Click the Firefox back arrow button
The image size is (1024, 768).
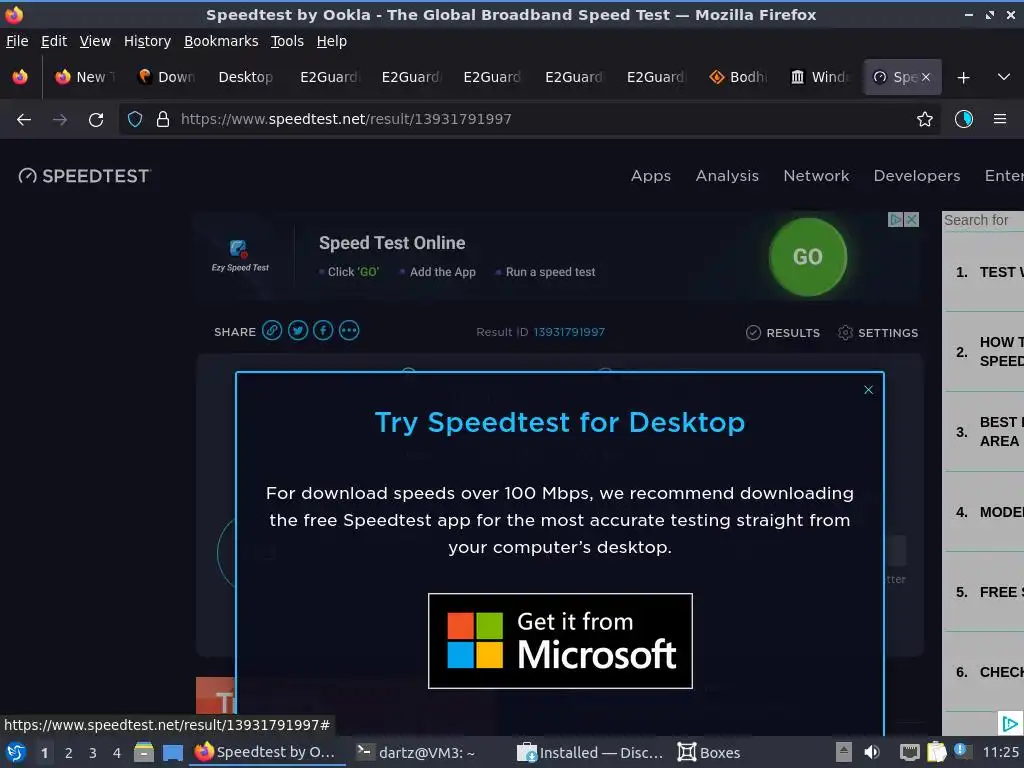pyautogui.click(x=24, y=120)
